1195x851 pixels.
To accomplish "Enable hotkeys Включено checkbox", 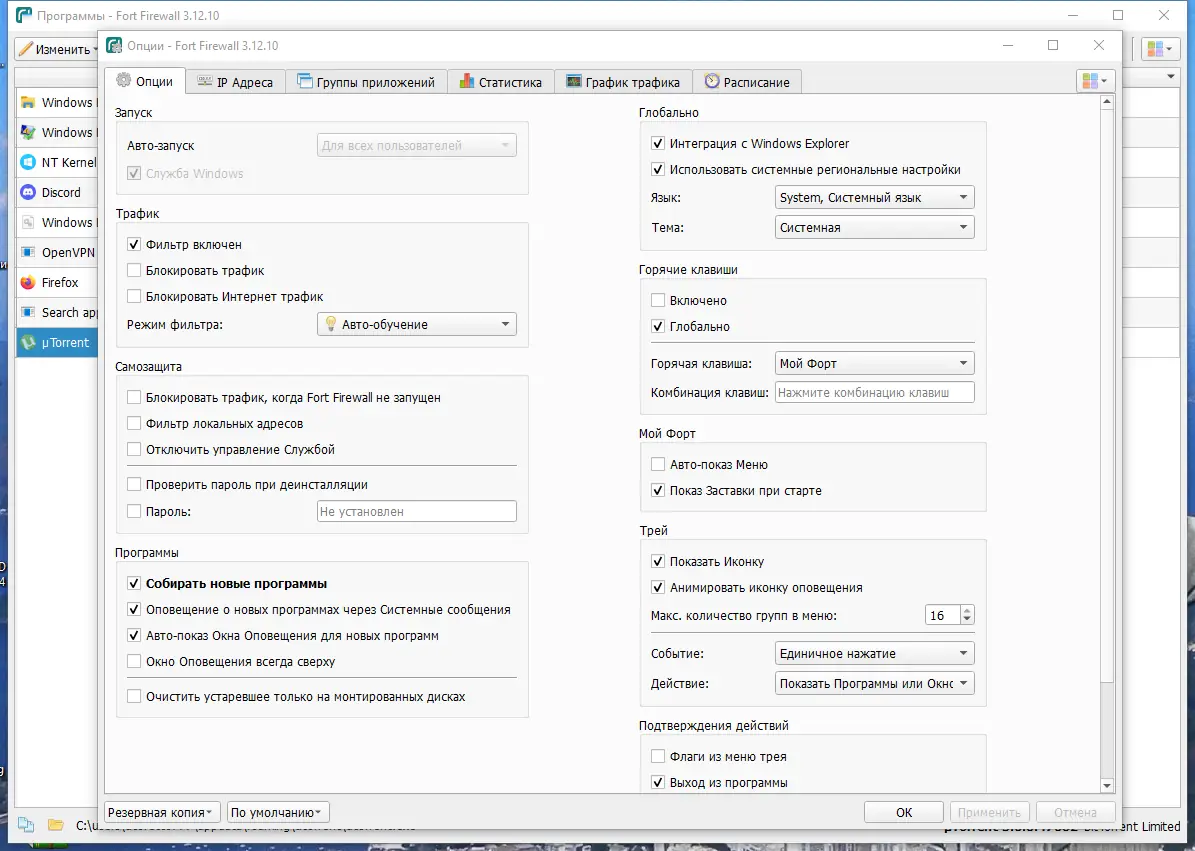I will [x=658, y=300].
